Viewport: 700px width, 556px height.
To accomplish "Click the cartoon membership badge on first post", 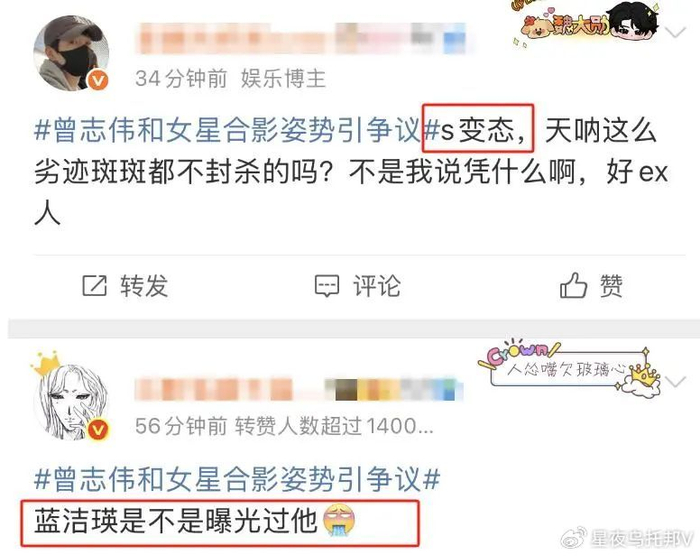I will 586,23.
